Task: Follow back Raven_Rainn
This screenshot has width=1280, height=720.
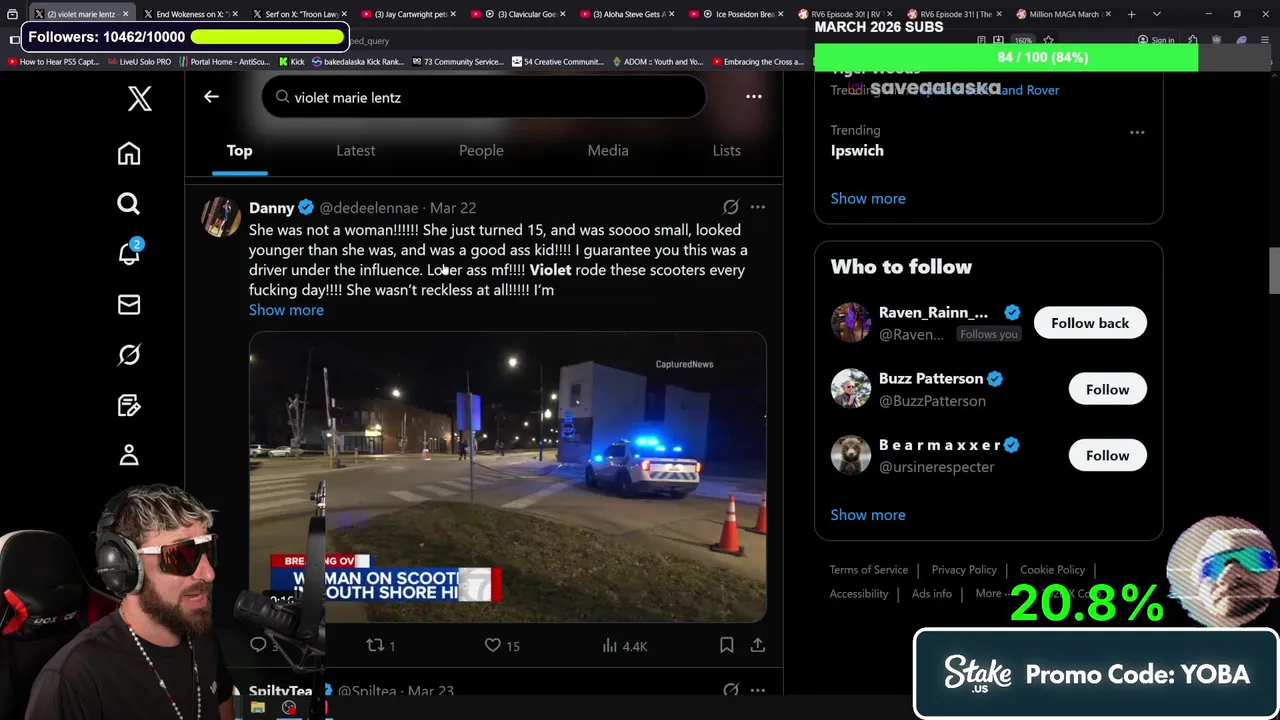Action: [1090, 323]
